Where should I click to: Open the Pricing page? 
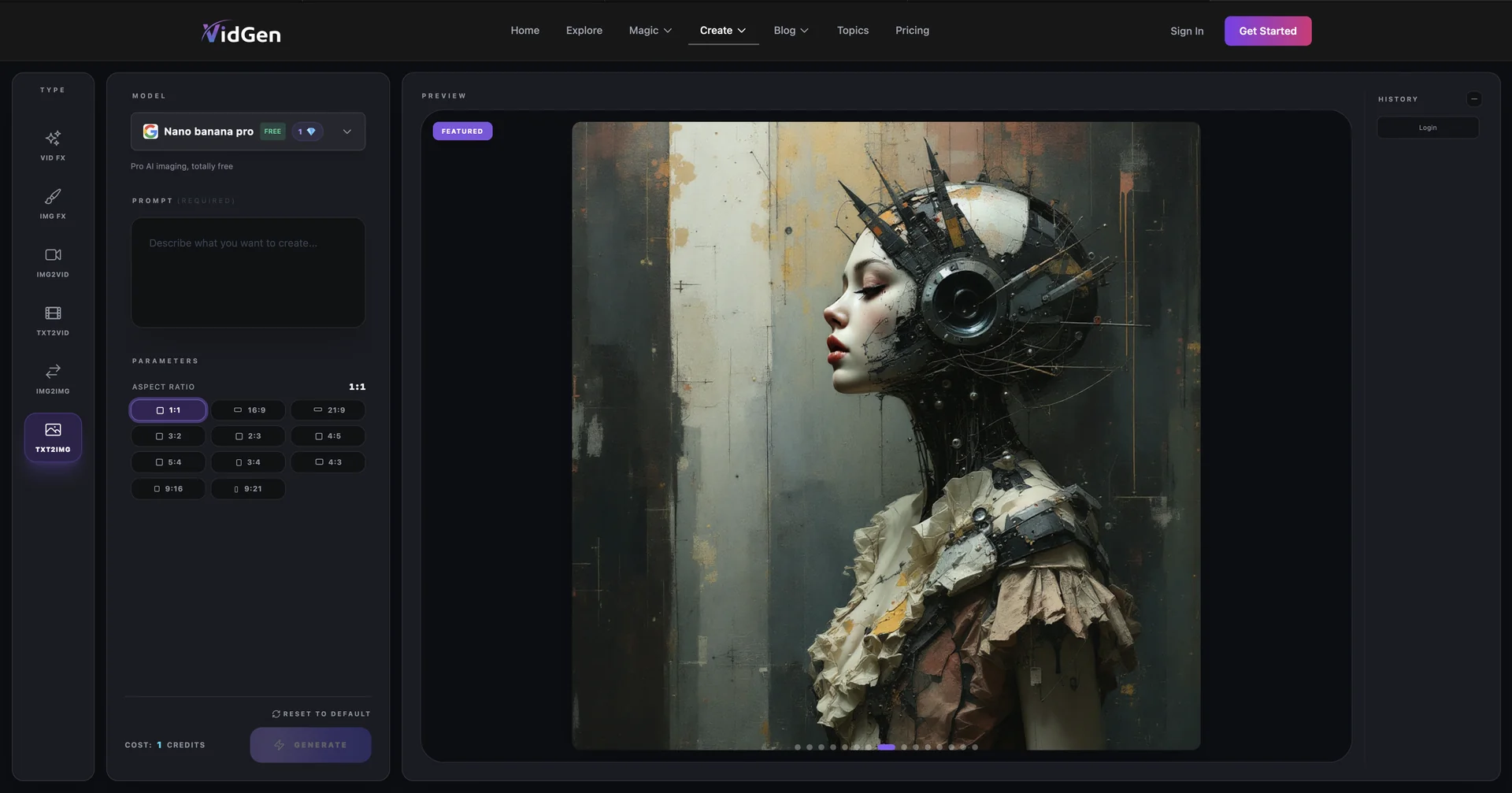(912, 31)
